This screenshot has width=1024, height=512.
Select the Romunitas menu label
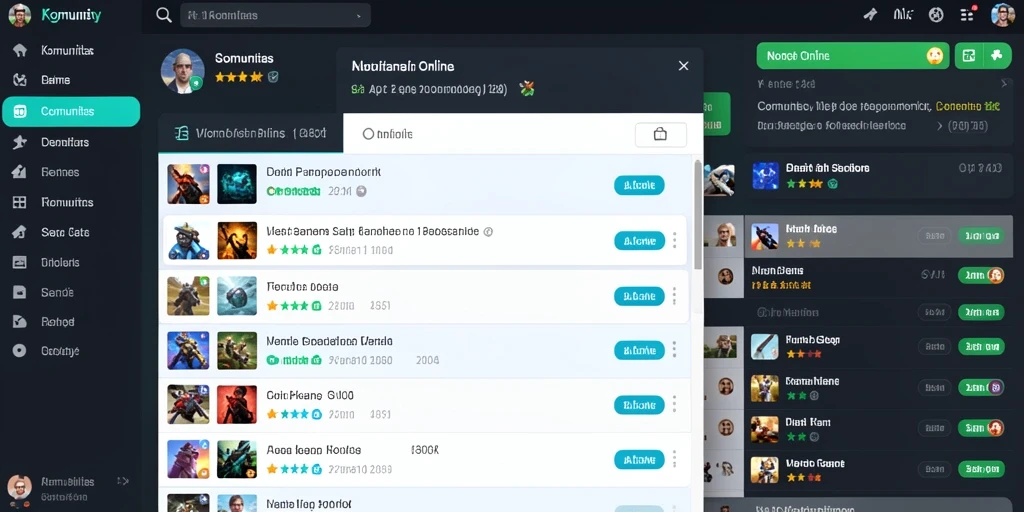coord(67,202)
